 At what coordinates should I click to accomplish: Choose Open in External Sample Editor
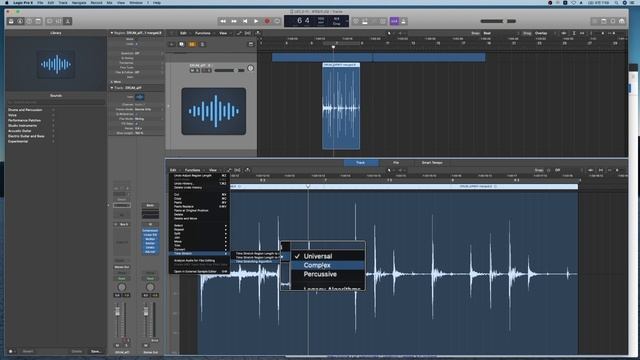[199, 271]
